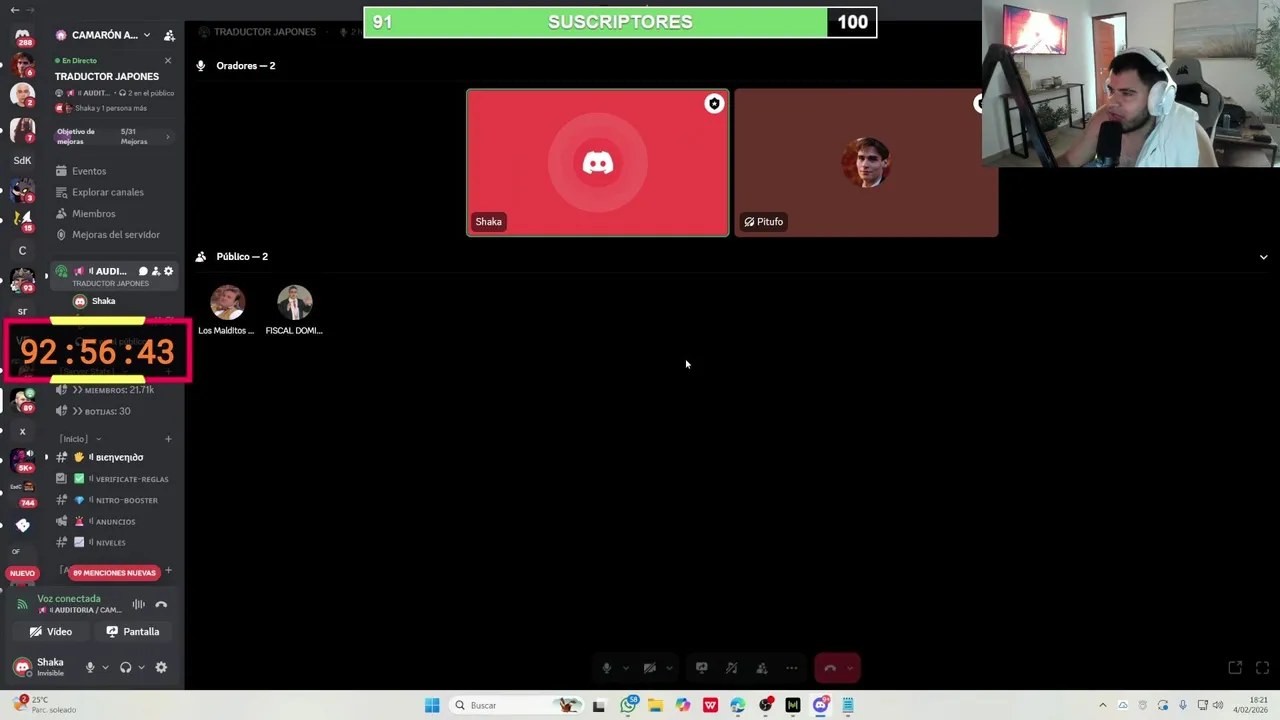Screen dimensions: 1280x720
Task: Open Objetivo de mejoras 5/31 arrow
Action: click(167, 137)
